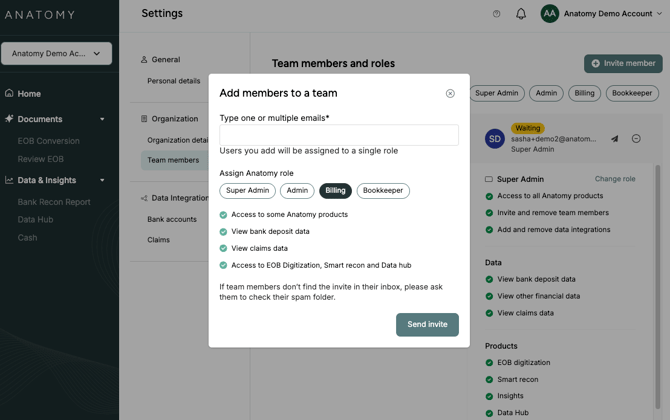Click the SD member avatar
This screenshot has width=670, height=420.
click(494, 139)
